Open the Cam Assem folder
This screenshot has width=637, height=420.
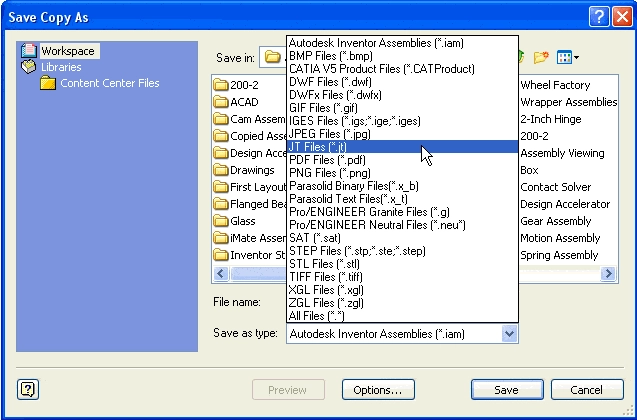click(x=249, y=119)
